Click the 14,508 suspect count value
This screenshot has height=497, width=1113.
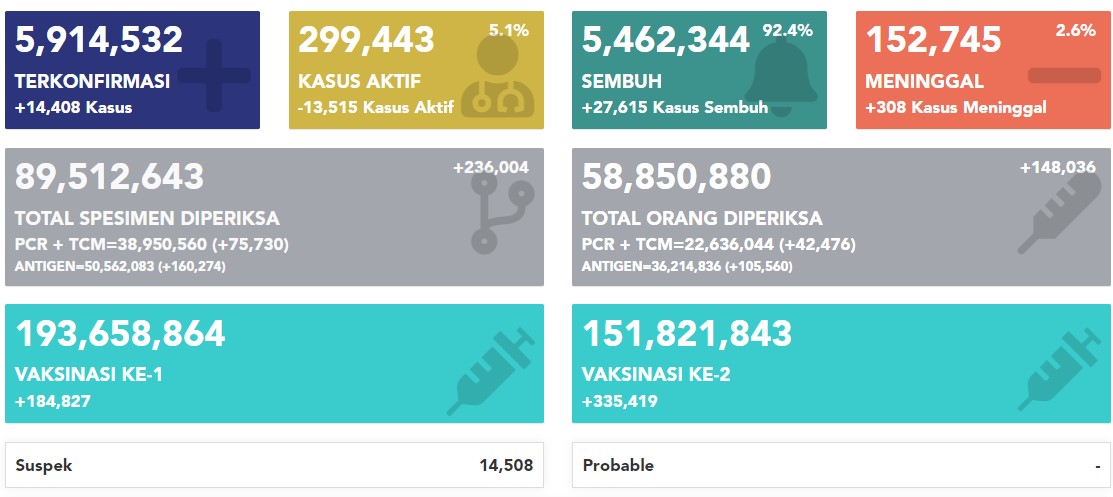505,465
